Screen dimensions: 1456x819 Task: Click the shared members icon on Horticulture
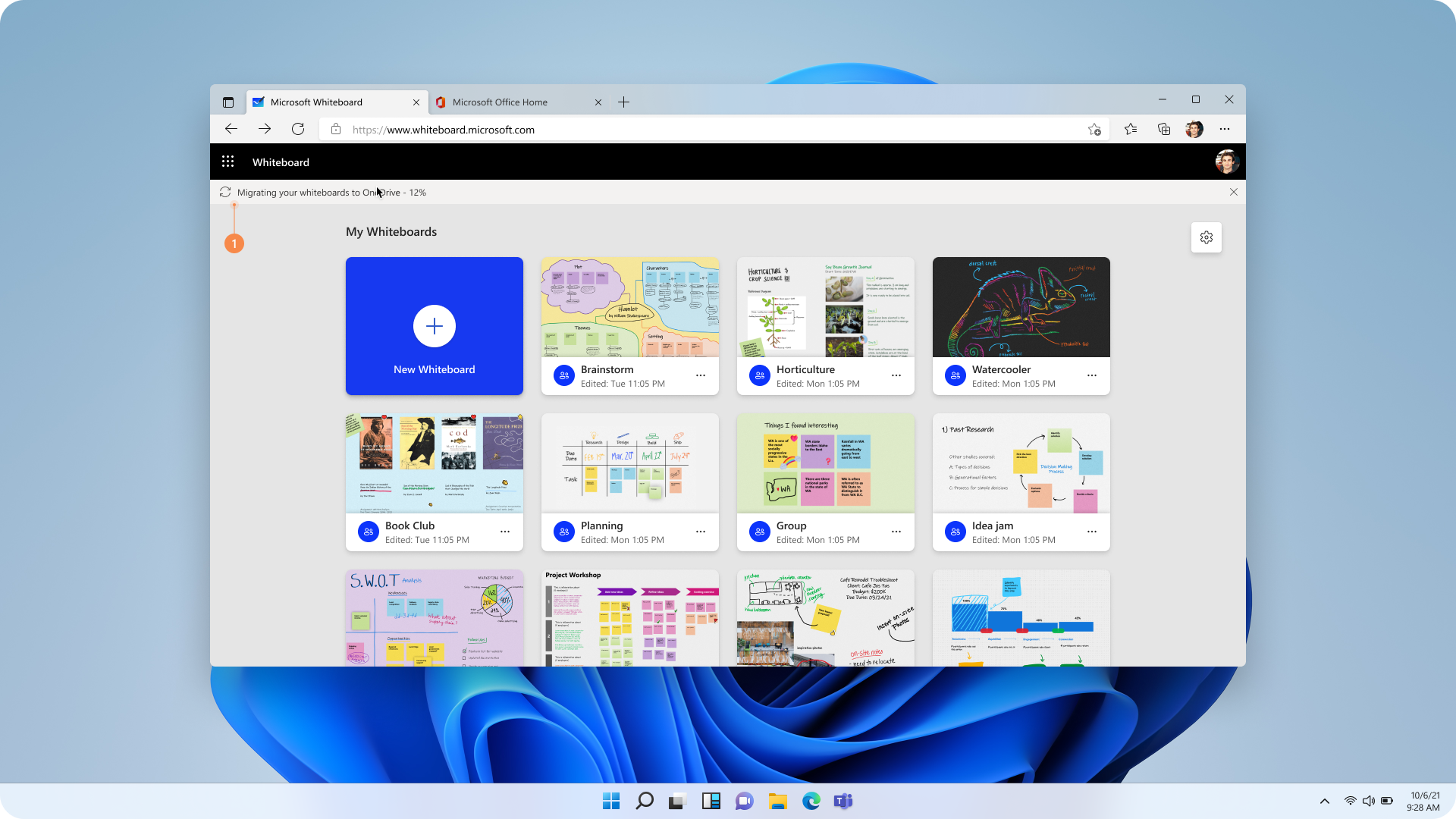tap(759, 375)
